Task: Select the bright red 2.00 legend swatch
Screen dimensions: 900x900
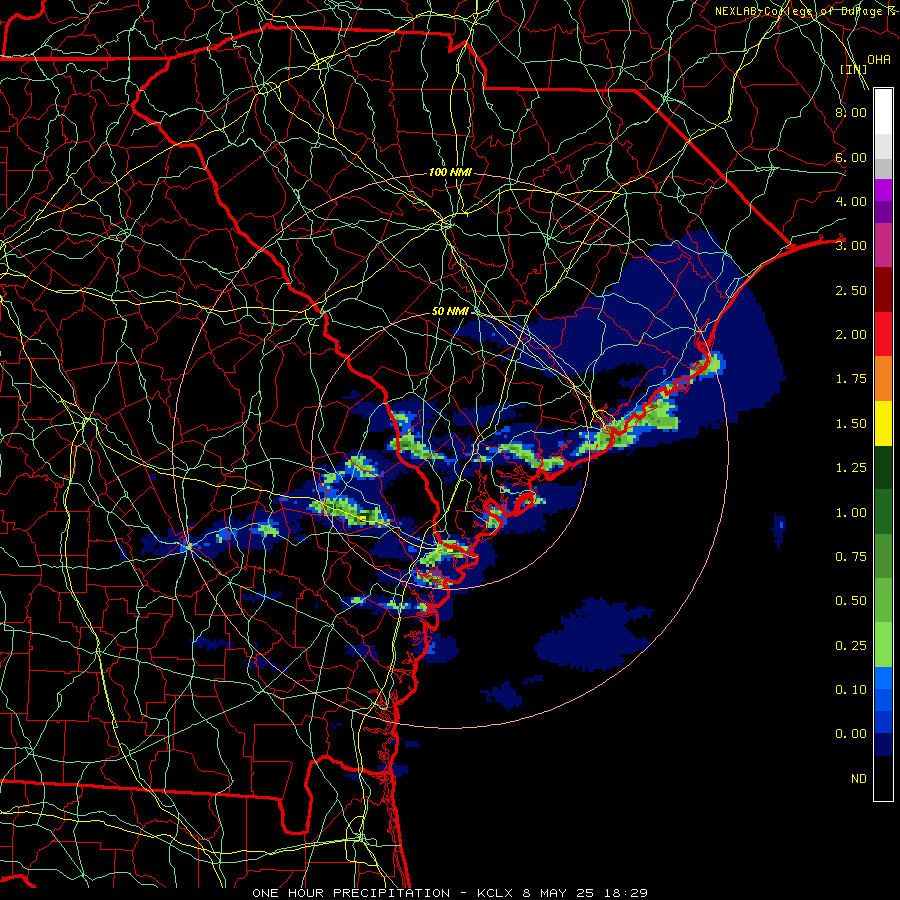Action: pos(883,334)
